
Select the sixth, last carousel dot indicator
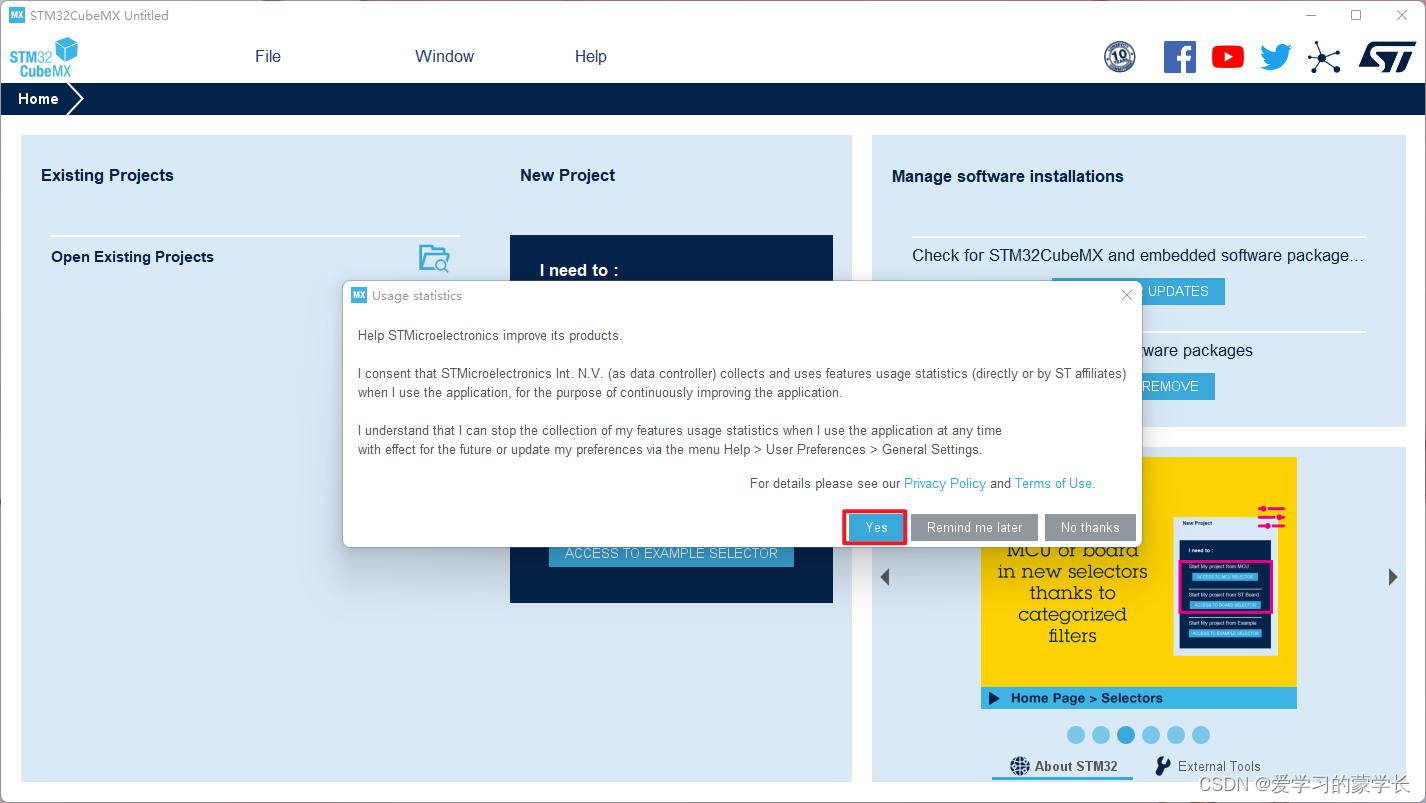click(x=1201, y=735)
